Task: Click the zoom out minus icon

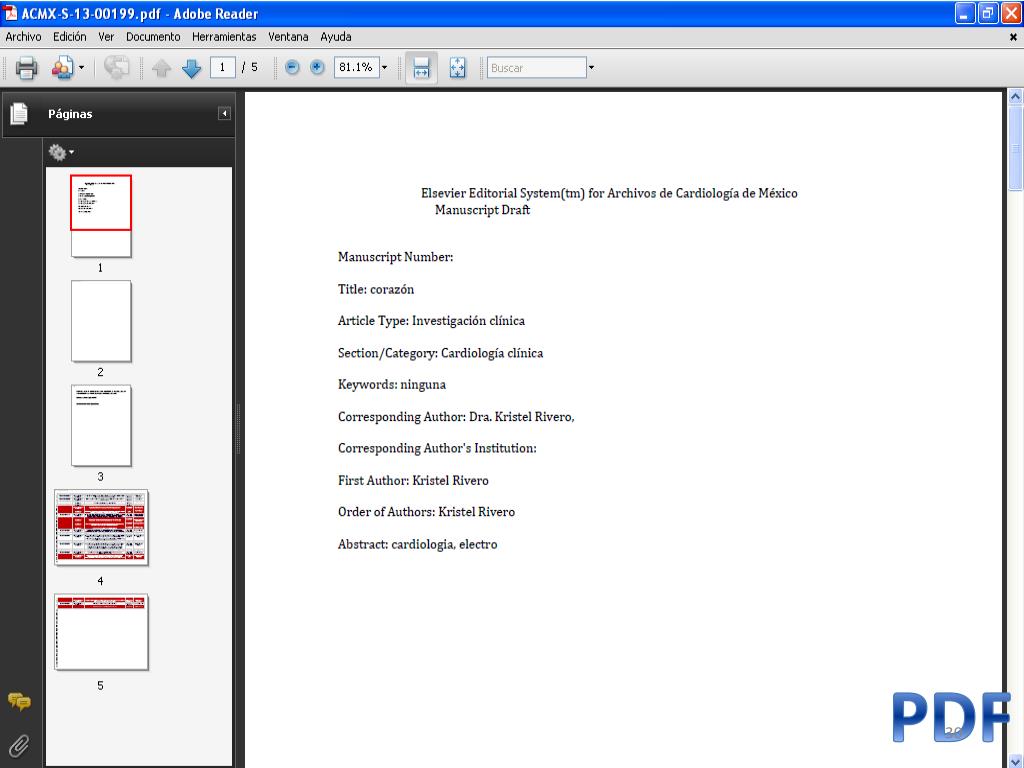Action: coord(293,67)
